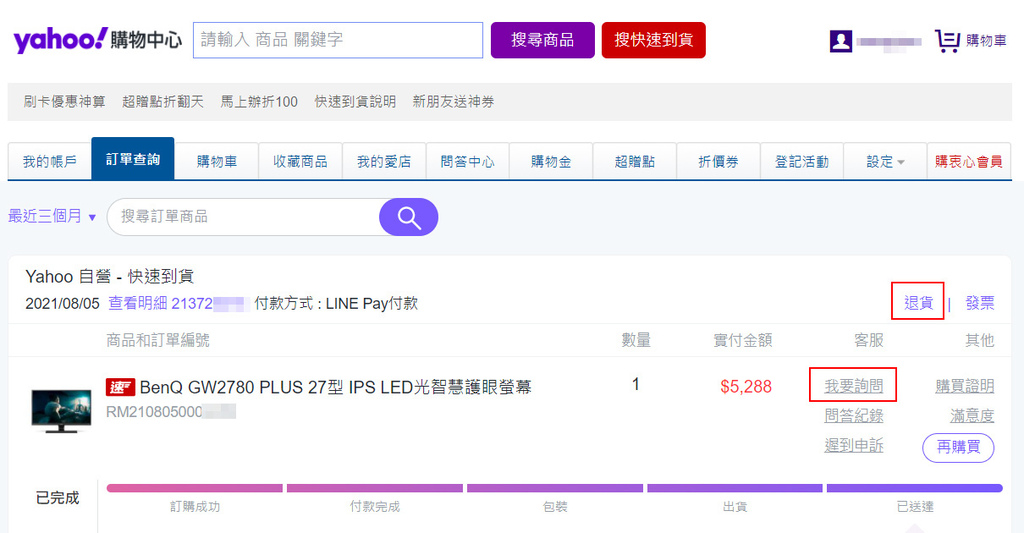
Task: Click the 馬上辦折100 promo link
Action: 259,102
